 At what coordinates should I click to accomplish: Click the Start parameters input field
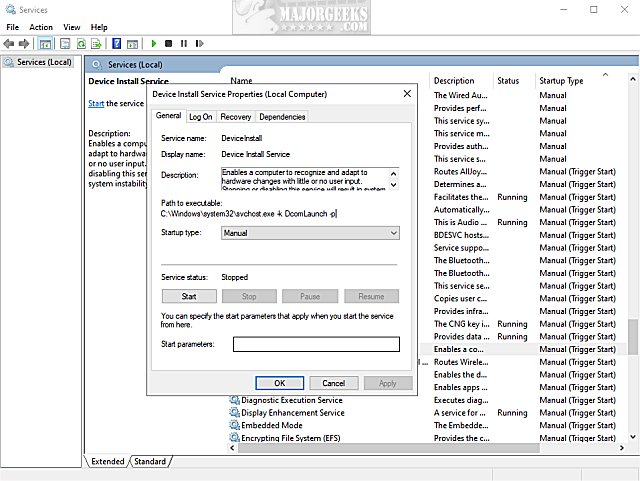pyautogui.click(x=316, y=344)
